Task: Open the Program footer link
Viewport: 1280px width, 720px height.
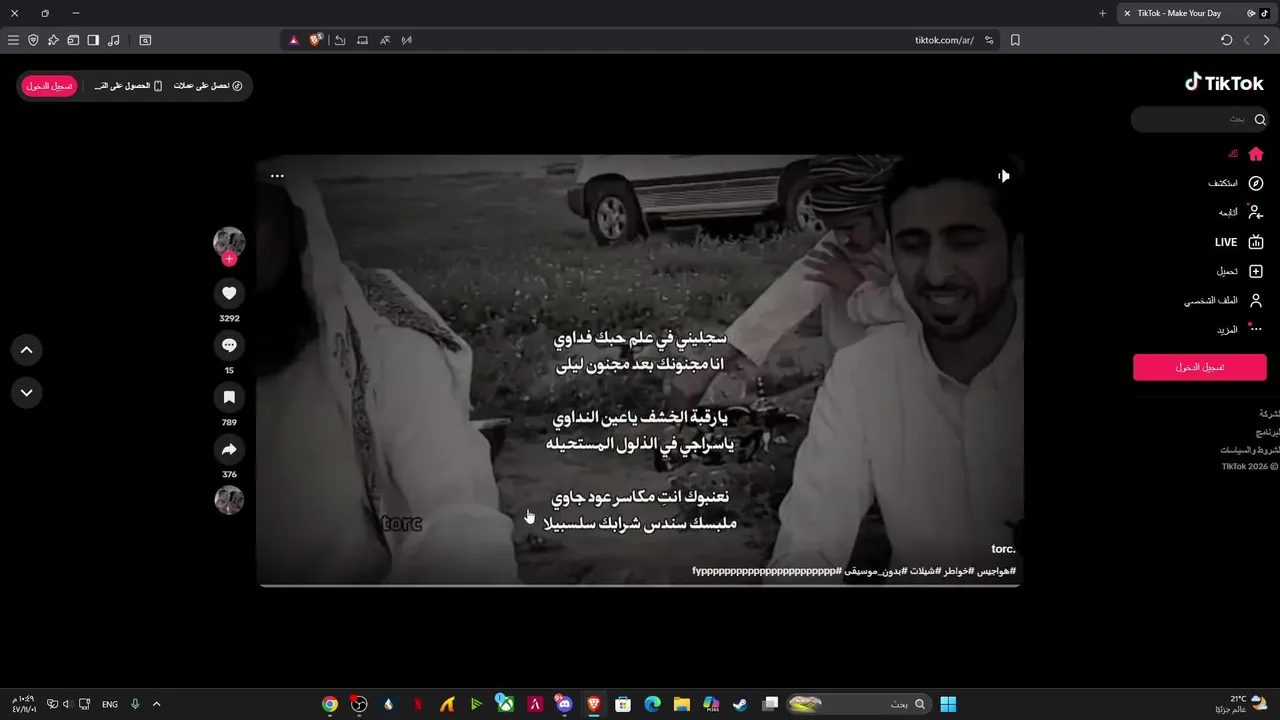Action: [1268, 432]
